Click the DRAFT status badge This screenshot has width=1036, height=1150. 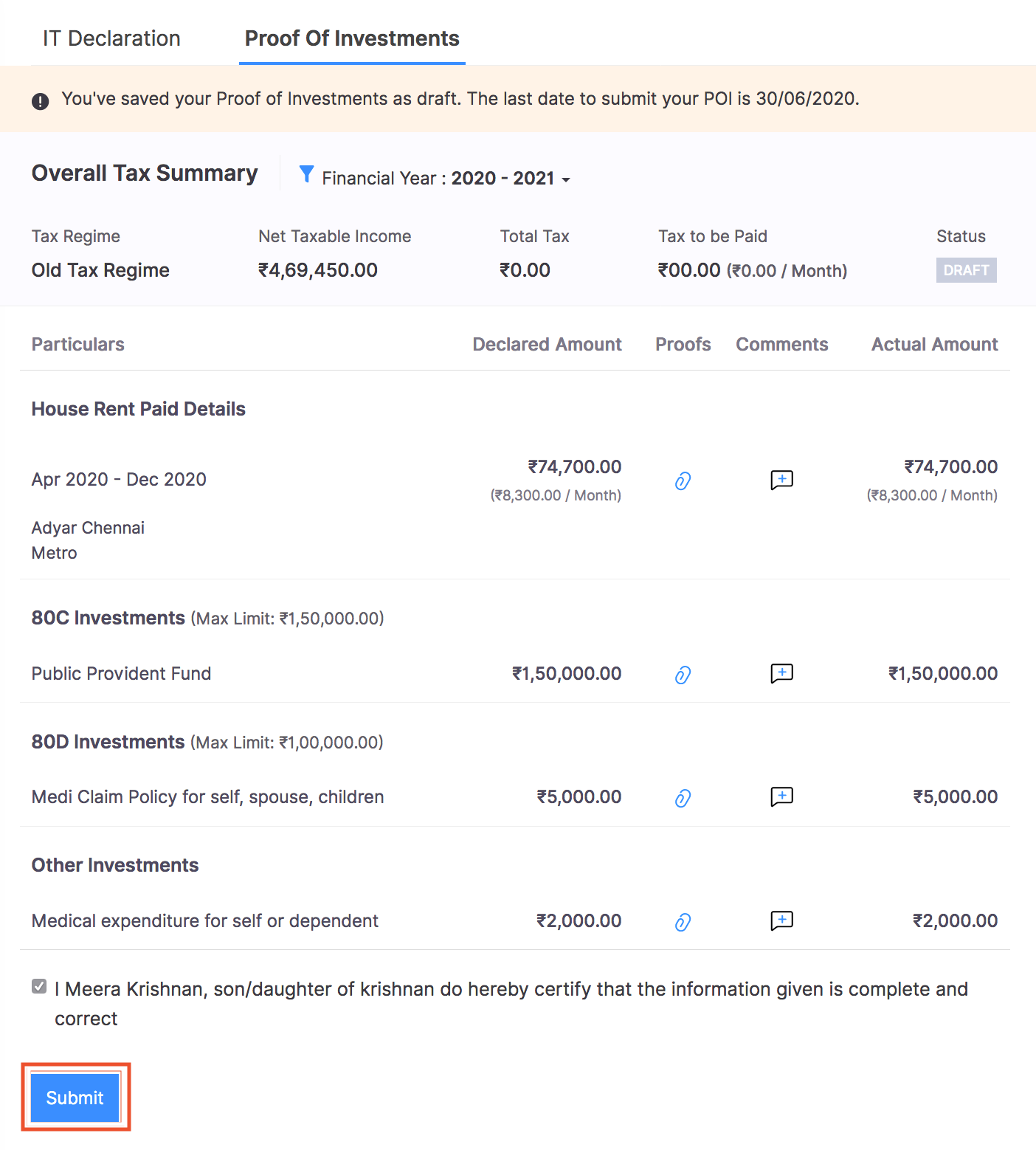966,270
